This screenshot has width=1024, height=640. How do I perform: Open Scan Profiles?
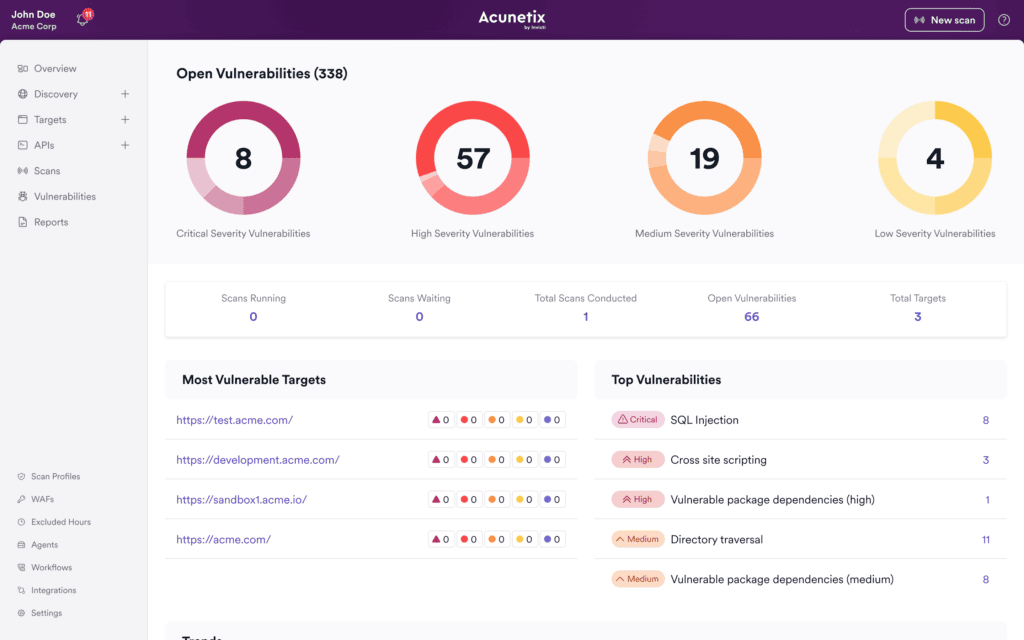(x=56, y=477)
